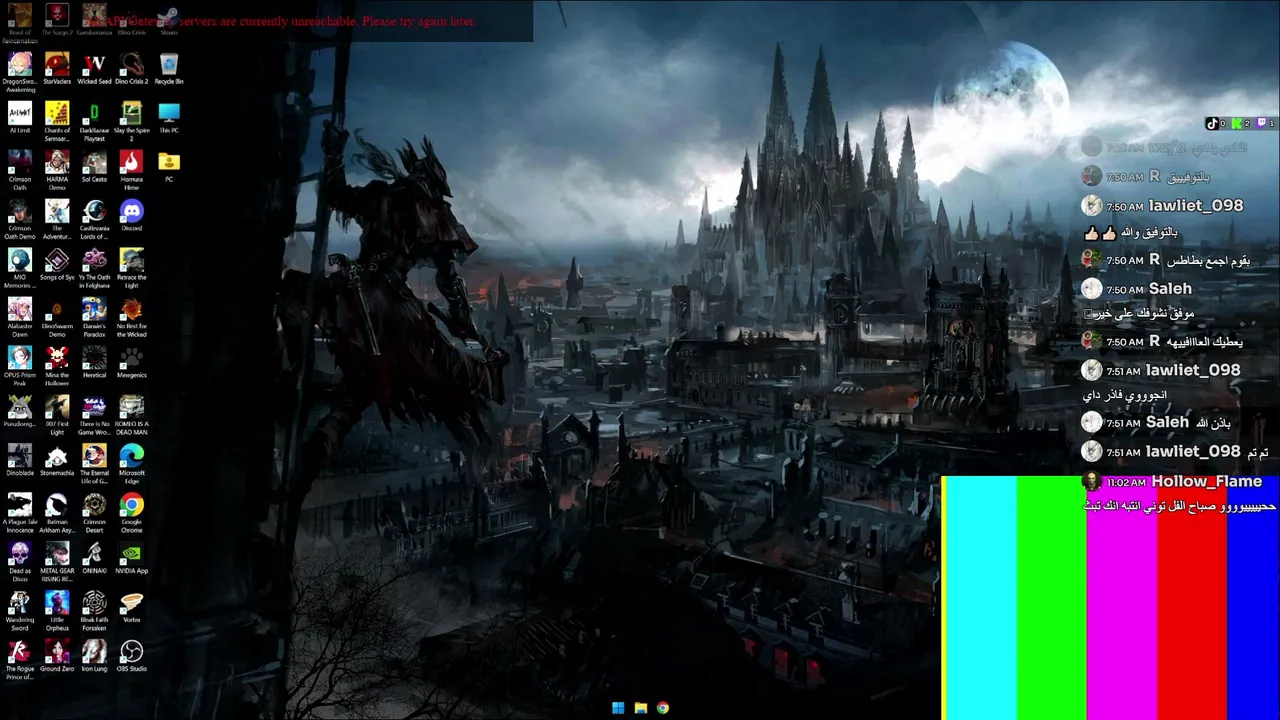Select Ys The Oath in Felghana icon
Image resolution: width=1280 pixels, height=720 pixels.
click(95, 267)
